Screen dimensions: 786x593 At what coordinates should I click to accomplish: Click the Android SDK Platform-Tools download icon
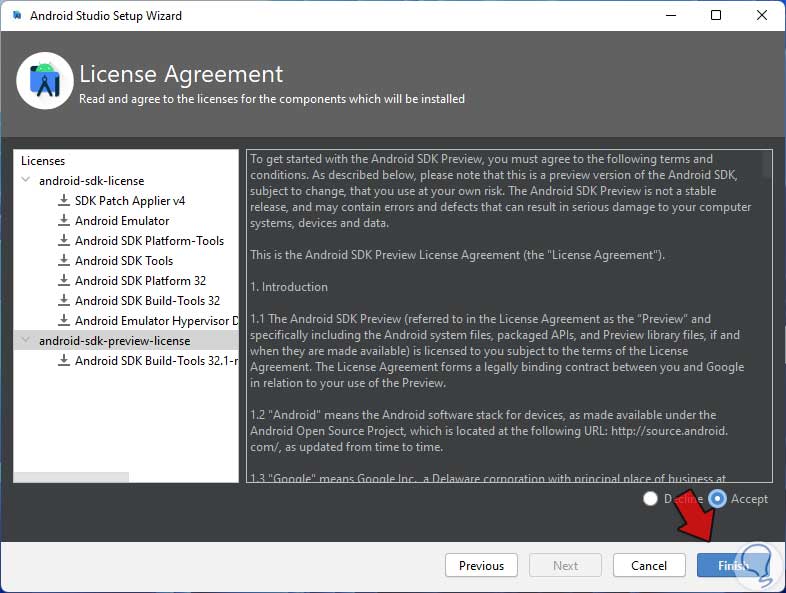click(64, 241)
